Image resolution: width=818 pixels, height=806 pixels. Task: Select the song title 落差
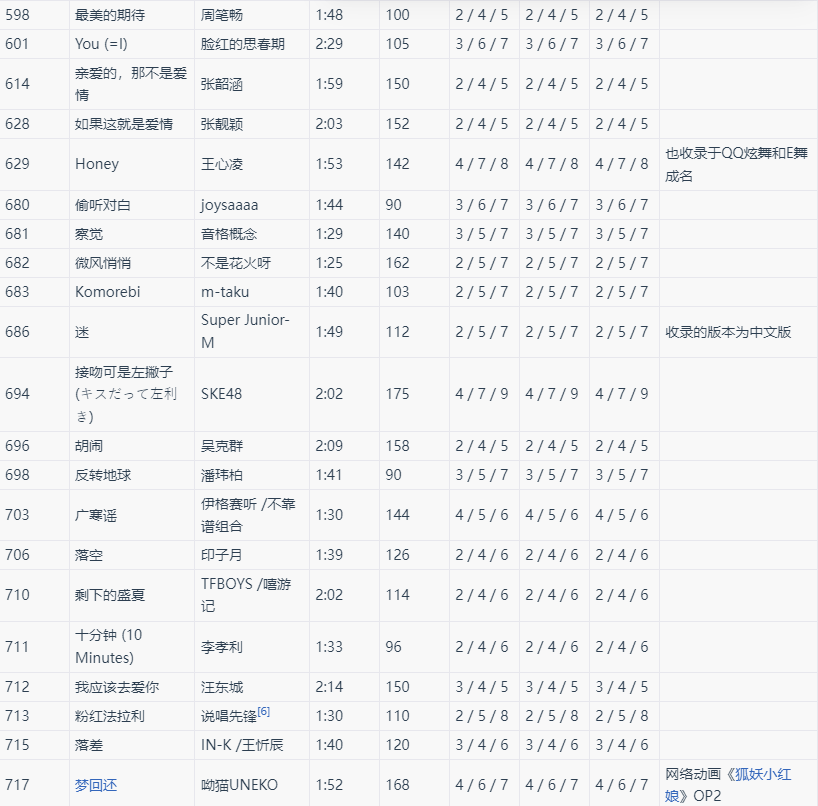pyautogui.click(x=89, y=745)
